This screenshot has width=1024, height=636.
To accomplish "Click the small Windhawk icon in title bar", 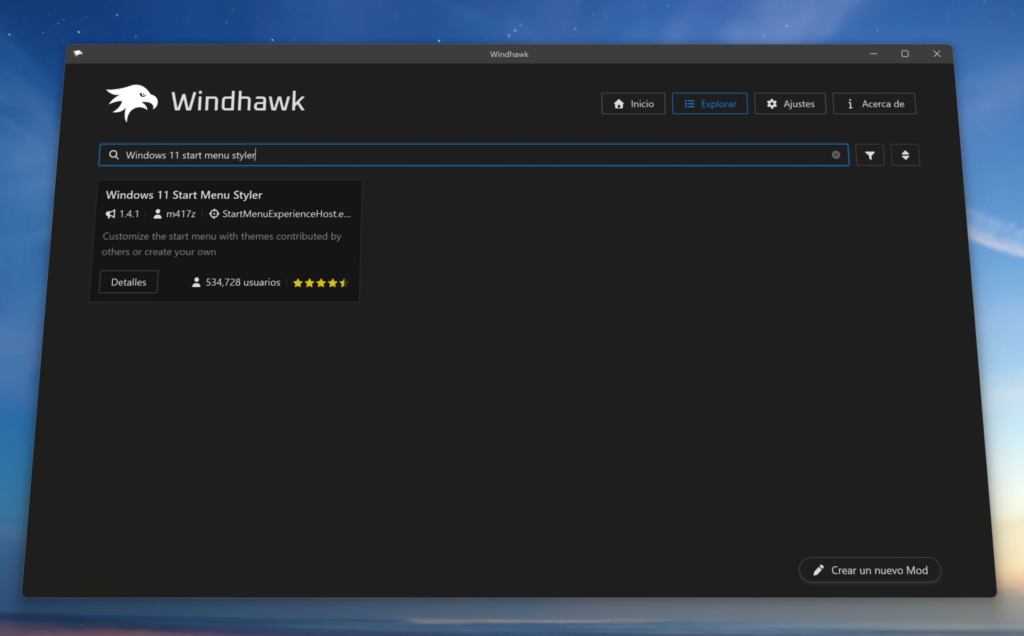I will [x=78, y=54].
